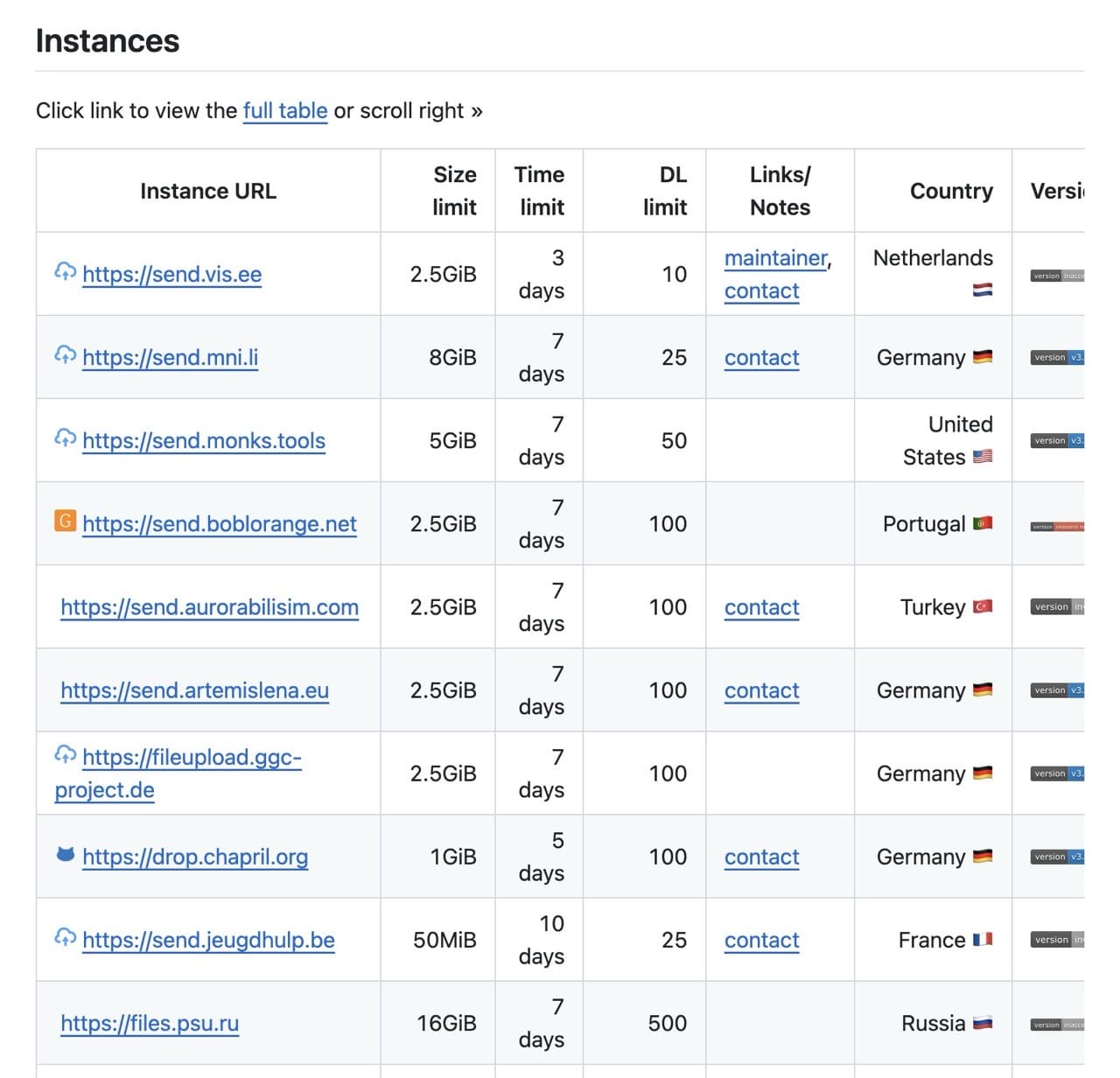This screenshot has height=1078, width=1120.
Task: Click the cloud upload icon next to send.mni.li
Action: 65,356
